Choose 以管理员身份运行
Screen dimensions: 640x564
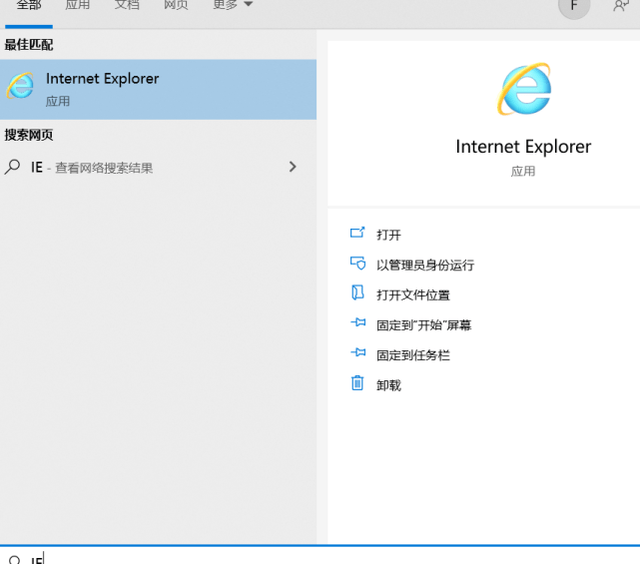click(425, 265)
